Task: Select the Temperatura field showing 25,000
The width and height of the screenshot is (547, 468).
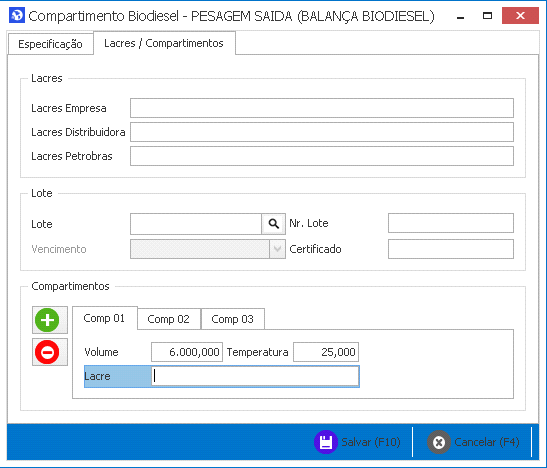Action: 326,352
